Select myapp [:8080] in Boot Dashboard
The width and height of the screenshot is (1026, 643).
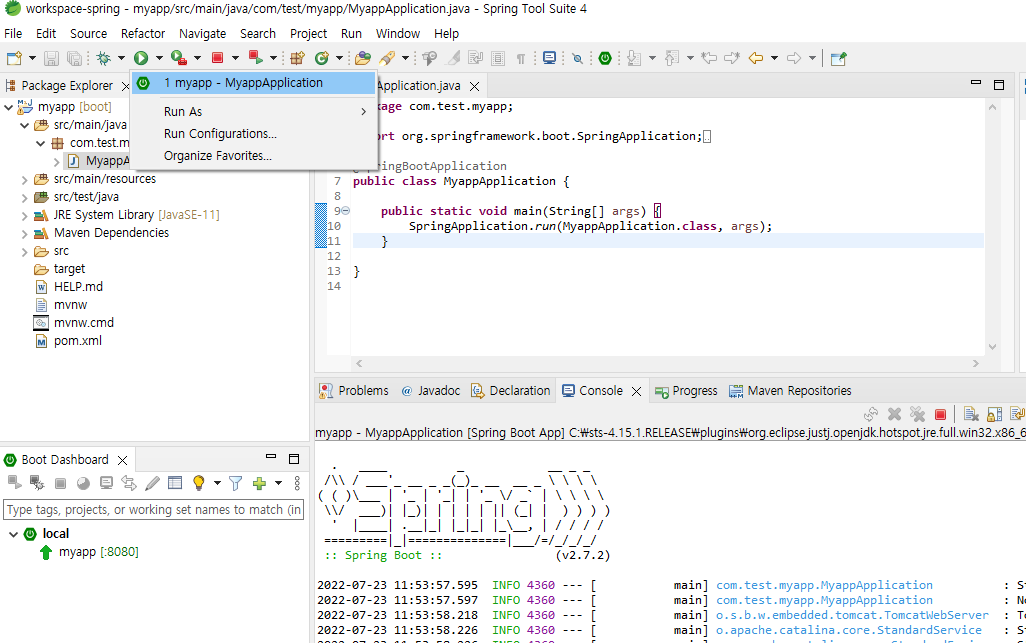pos(99,552)
